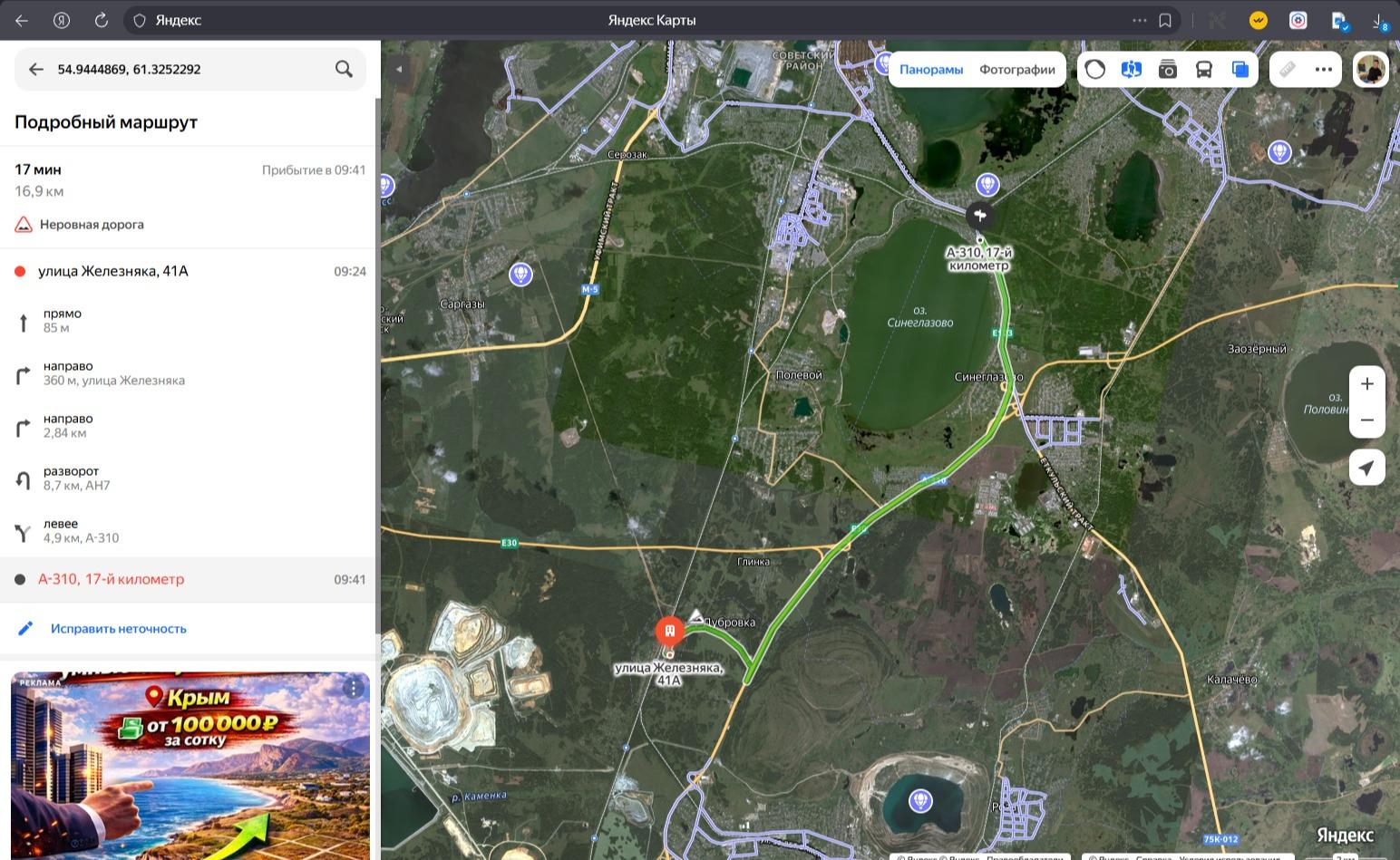Open the Крым advertisement banner
The width and height of the screenshot is (1400, 860).
click(x=190, y=766)
